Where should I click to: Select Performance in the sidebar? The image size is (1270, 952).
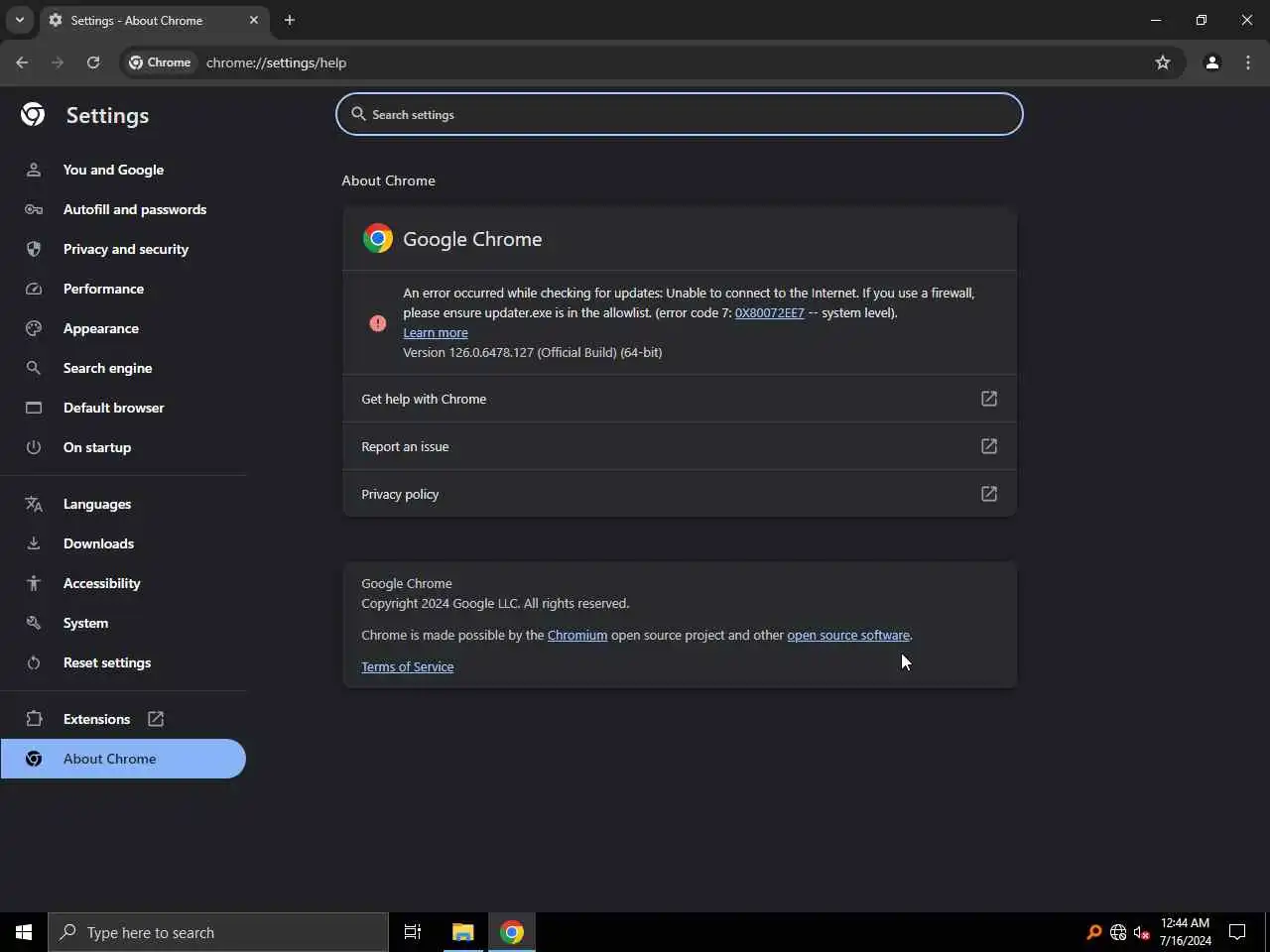pyautogui.click(x=123, y=289)
